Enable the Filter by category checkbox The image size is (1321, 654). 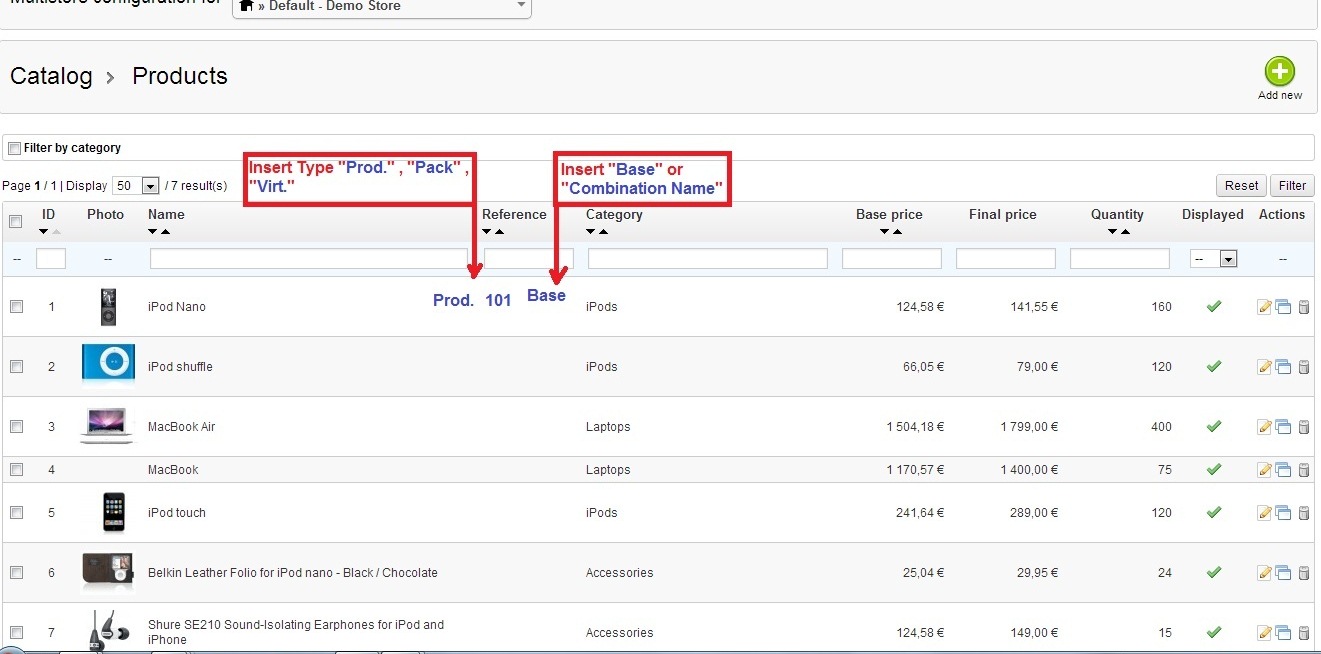tap(14, 148)
